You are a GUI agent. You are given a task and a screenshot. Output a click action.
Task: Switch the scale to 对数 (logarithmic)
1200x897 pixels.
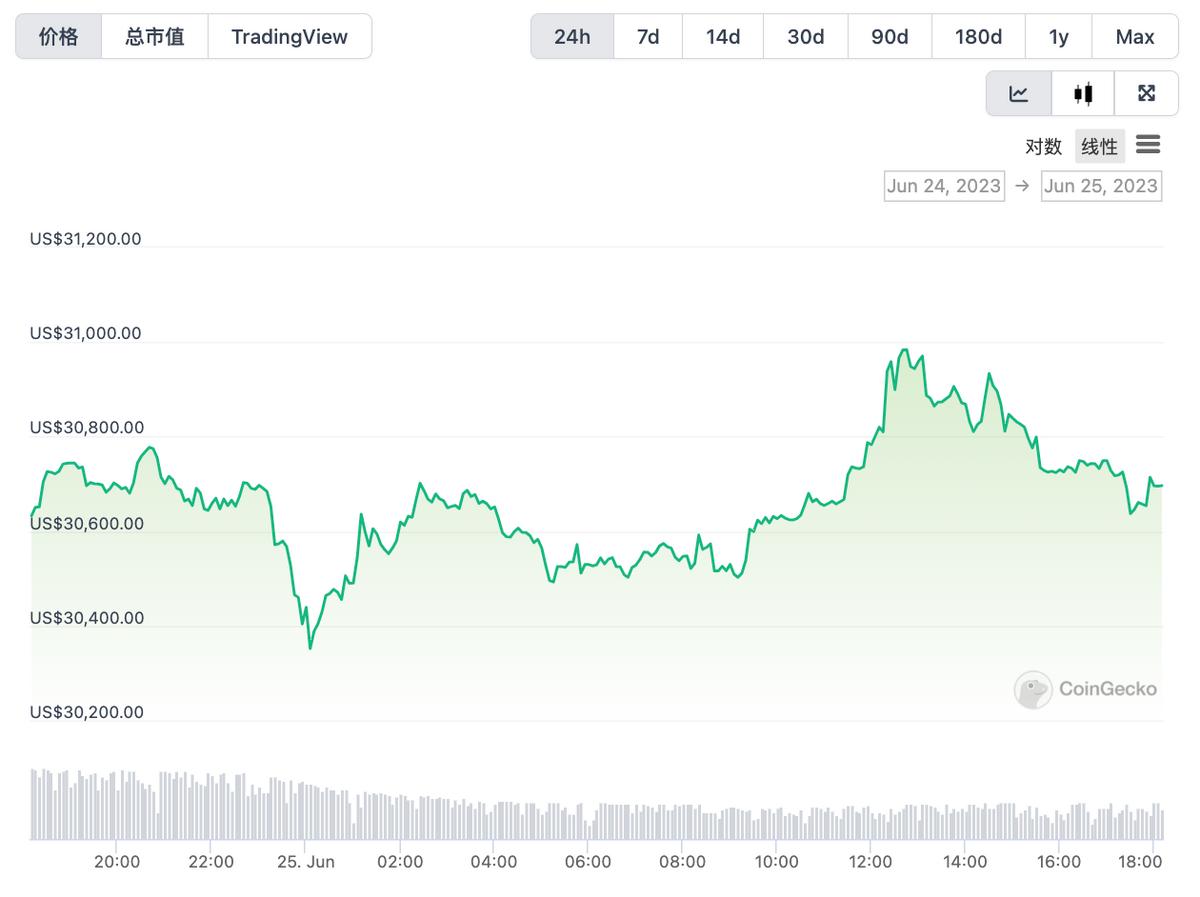tap(1043, 146)
